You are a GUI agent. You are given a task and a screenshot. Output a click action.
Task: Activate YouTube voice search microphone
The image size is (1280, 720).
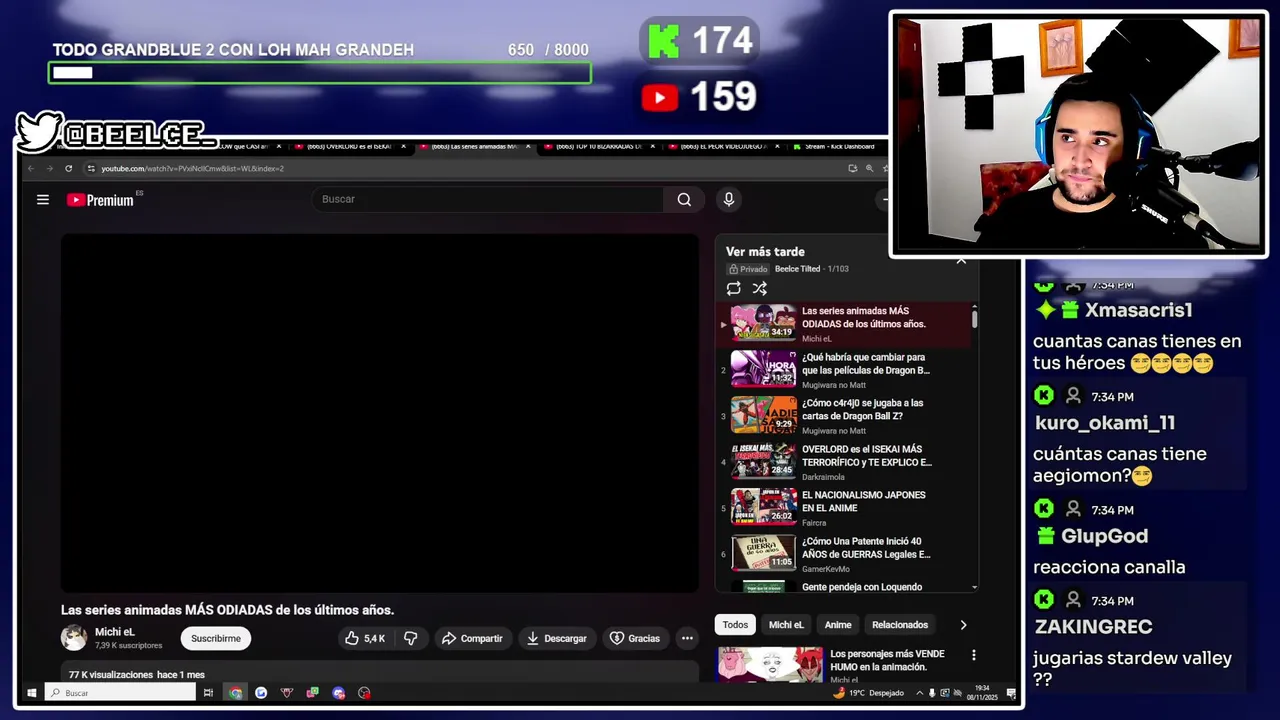(729, 199)
